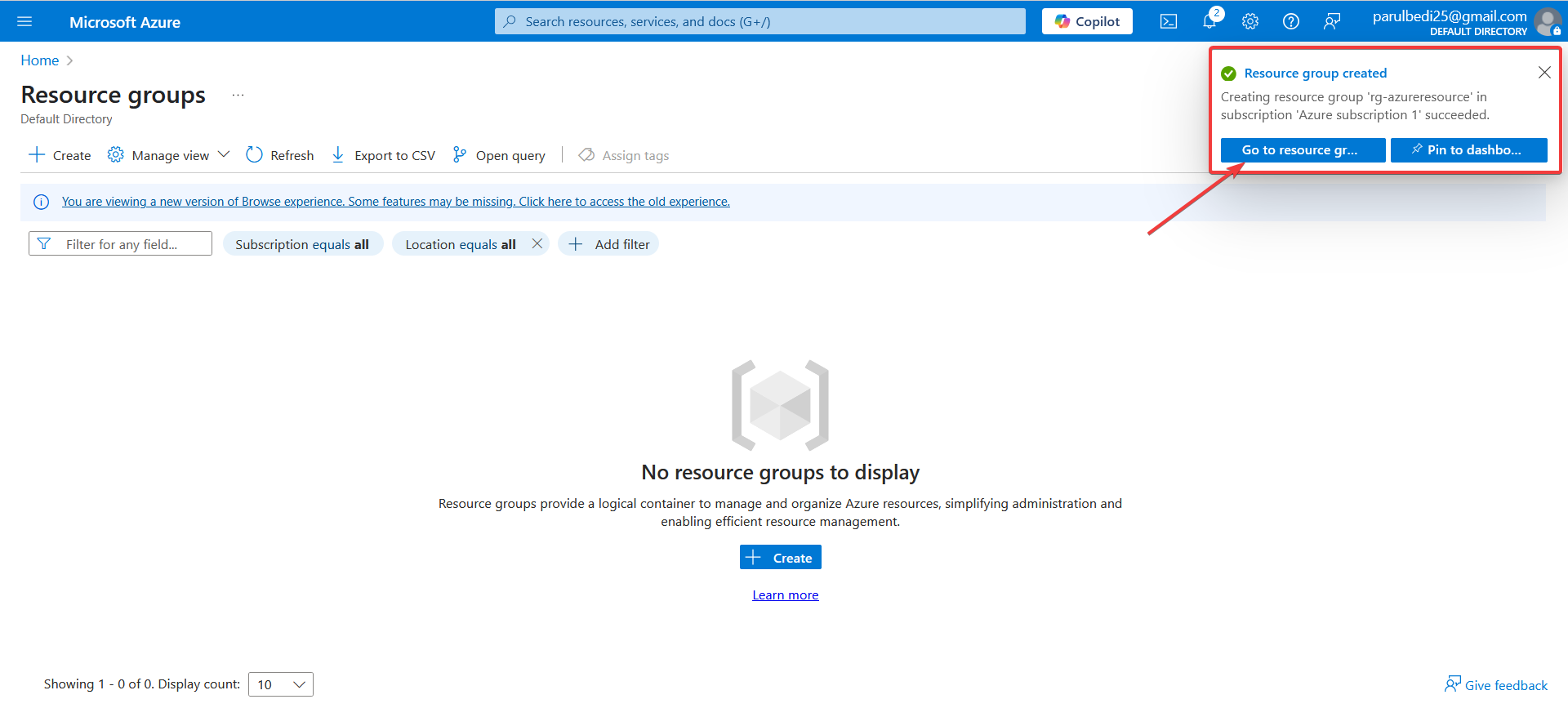Open the Azure portal hamburger menu

coord(24,21)
